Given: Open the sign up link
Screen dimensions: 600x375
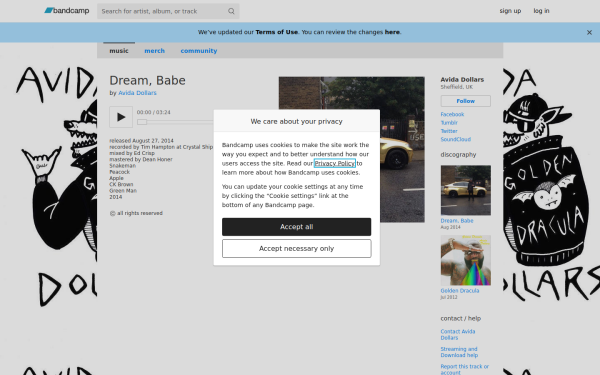Looking at the screenshot, I should click(510, 11).
